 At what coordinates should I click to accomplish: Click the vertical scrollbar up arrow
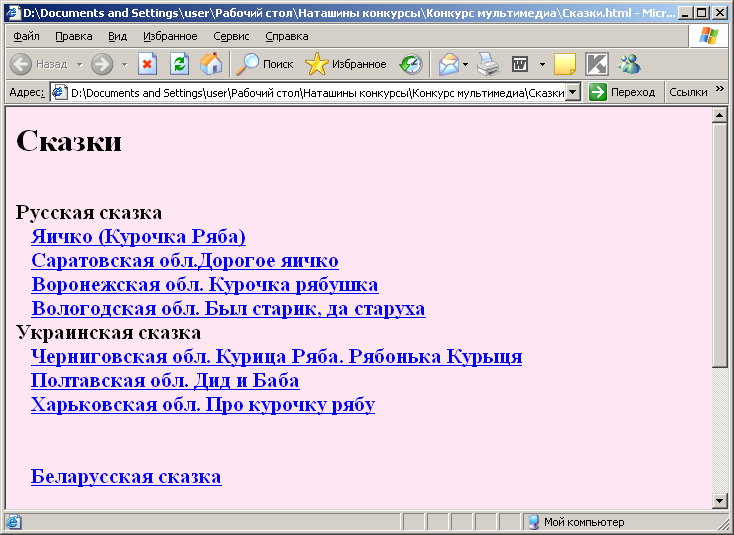point(719,115)
